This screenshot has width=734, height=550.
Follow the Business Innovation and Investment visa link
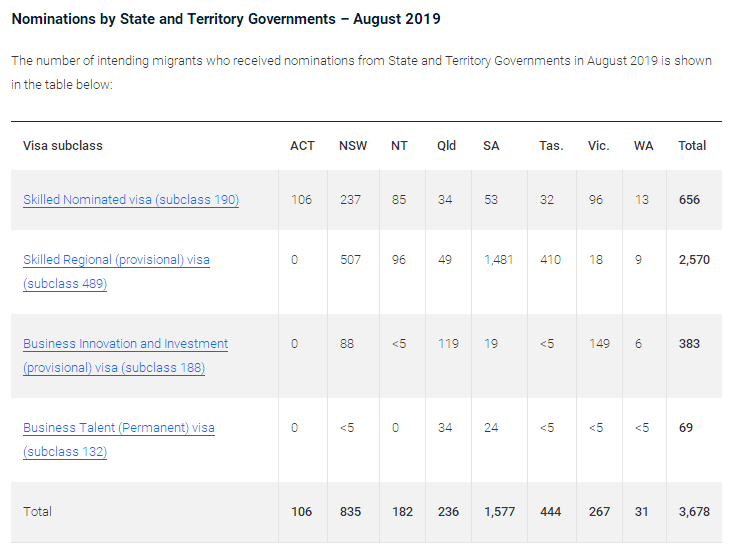(x=125, y=344)
